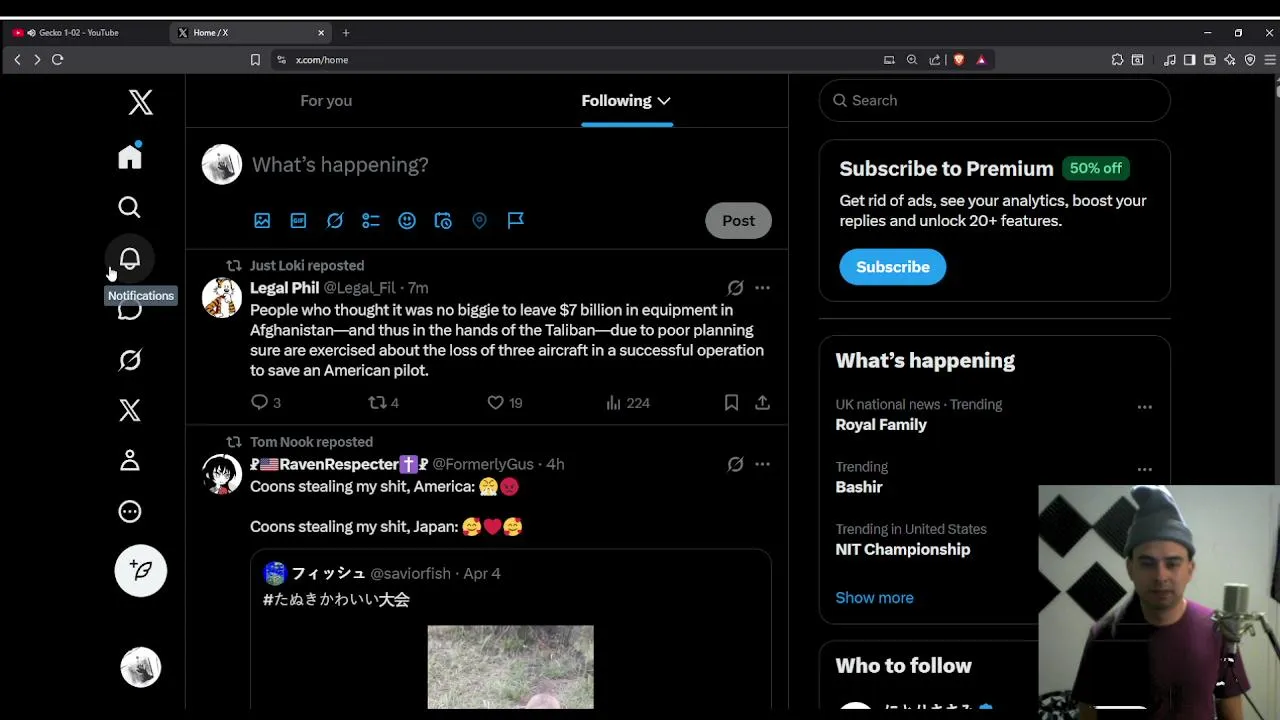Viewport: 1280px width, 720px height.
Task: Open the browser extensions puzzle icon
Action: (x=1117, y=60)
